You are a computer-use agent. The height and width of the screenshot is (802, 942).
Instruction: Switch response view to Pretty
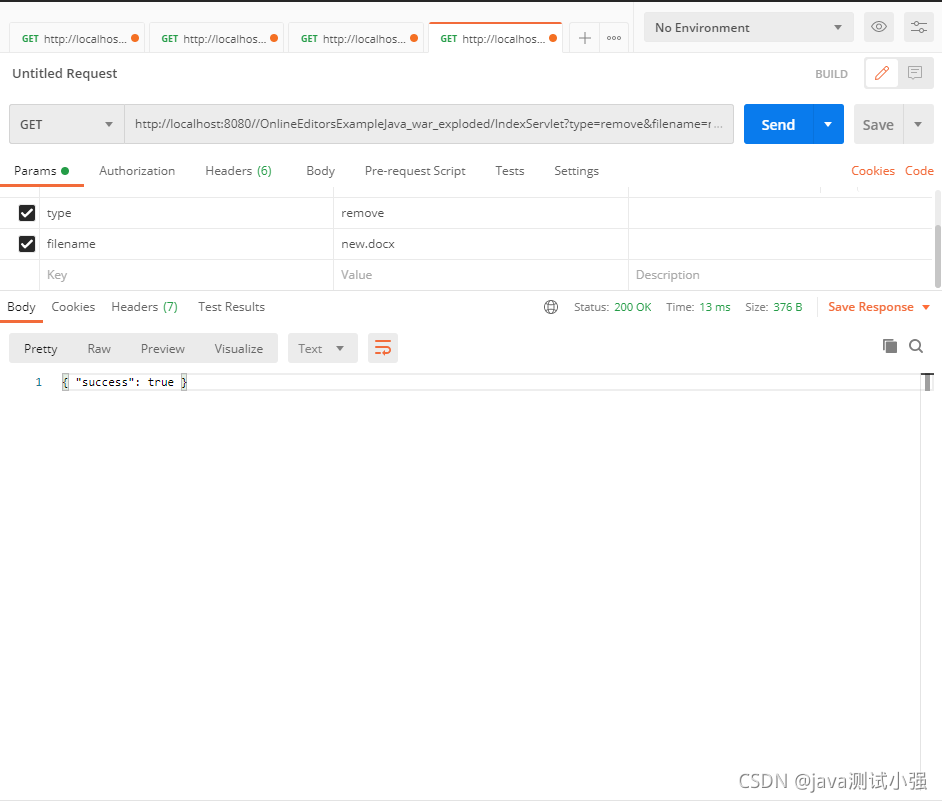click(x=41, y=348)
